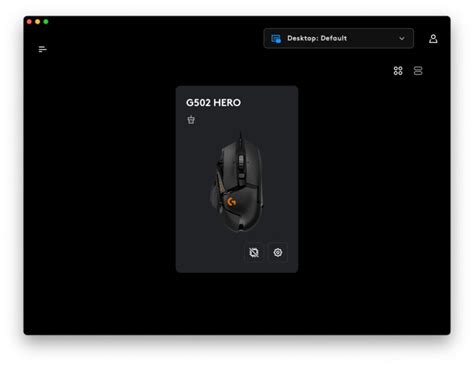474x366 pixels.
Task: Open the hamburger menu icon
Action: point(42,49)
